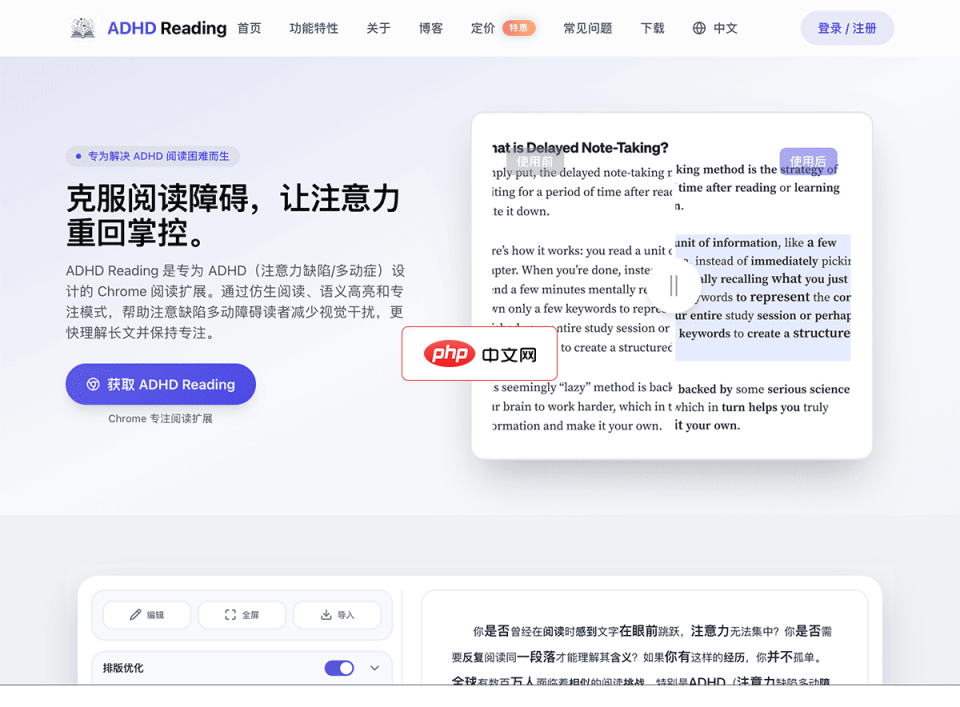The height and width of the screenshot is (707, 960).
Task: Toggle the 排版优化 switch
Action: tap(339, 668)
